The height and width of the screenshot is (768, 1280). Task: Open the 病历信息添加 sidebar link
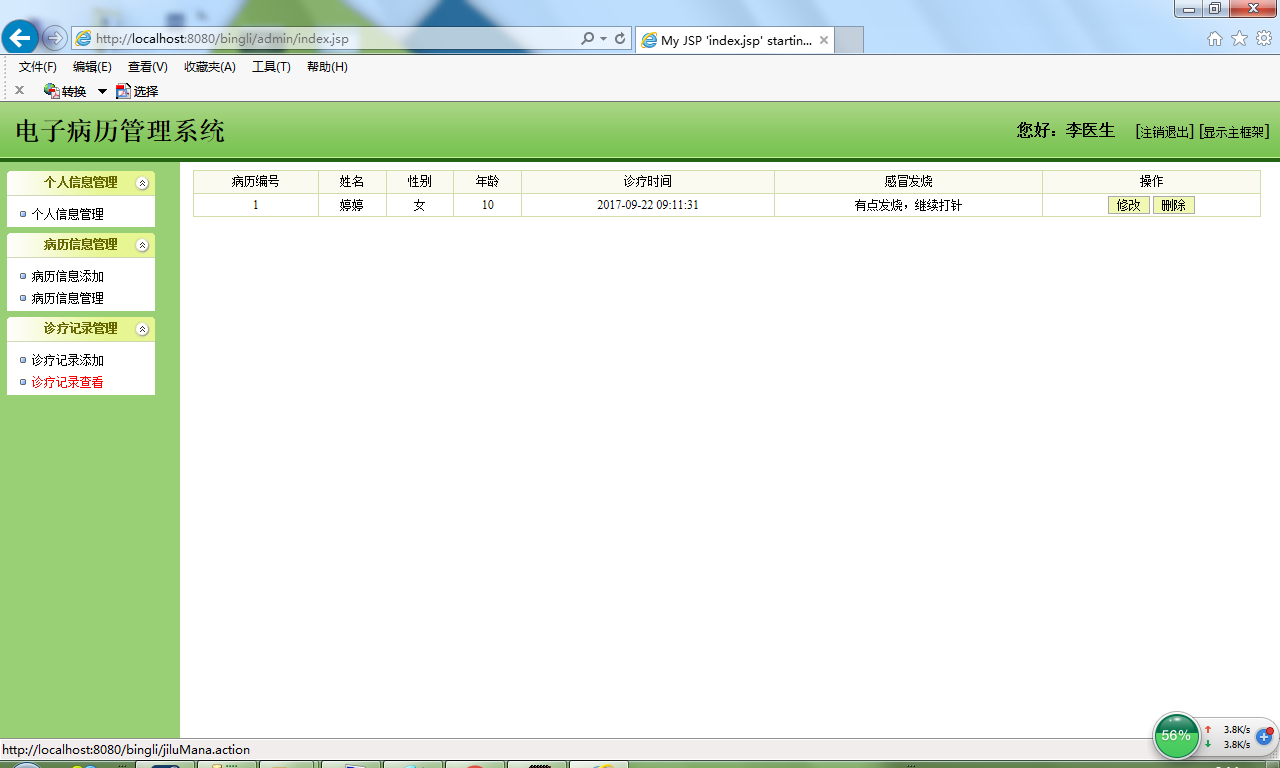tap(67, 276)
